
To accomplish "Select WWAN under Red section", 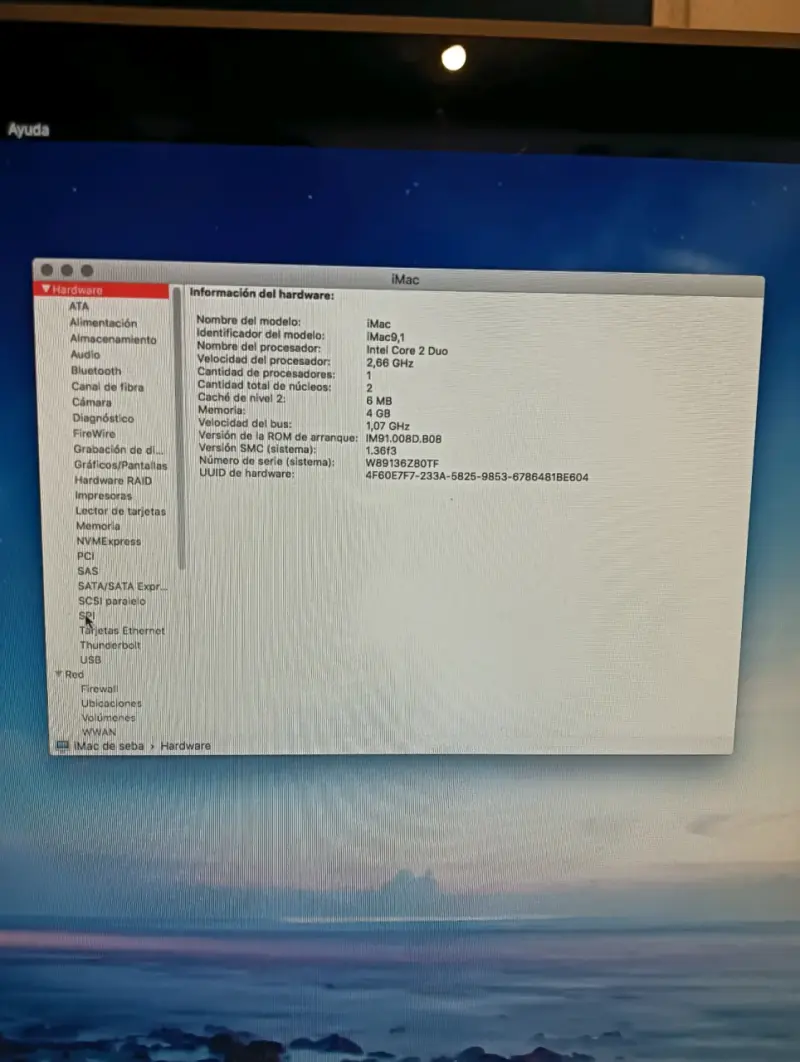I will (99, 731).
